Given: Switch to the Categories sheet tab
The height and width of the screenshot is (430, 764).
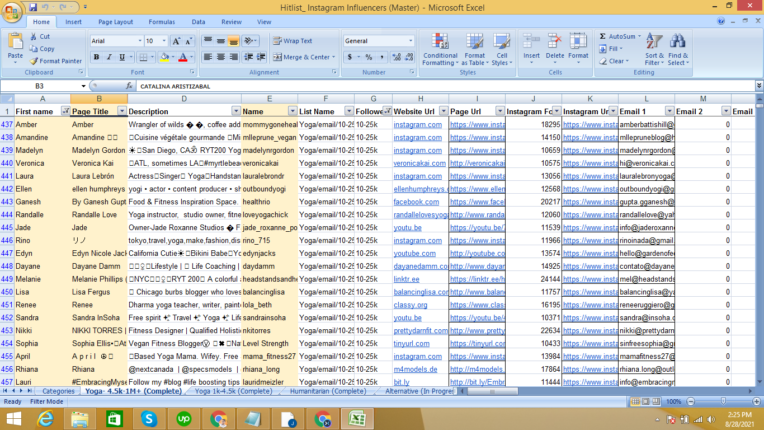Looking at the screenshot, I should click(58, 391).
